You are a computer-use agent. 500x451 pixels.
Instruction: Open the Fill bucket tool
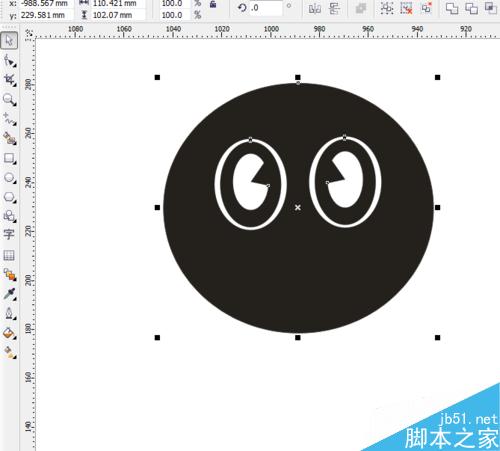point(9,333)
